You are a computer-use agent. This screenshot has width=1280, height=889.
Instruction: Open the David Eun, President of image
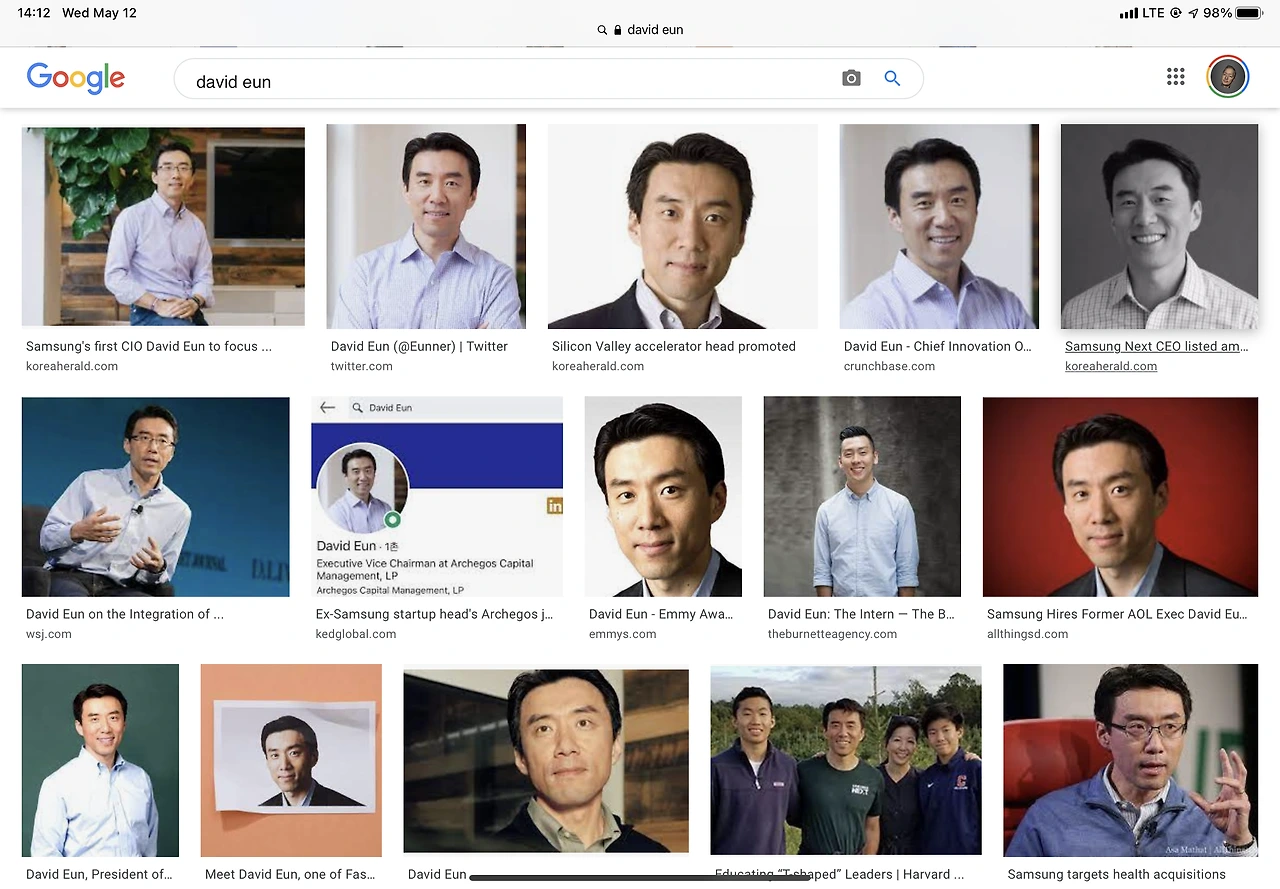click(100, 760)
